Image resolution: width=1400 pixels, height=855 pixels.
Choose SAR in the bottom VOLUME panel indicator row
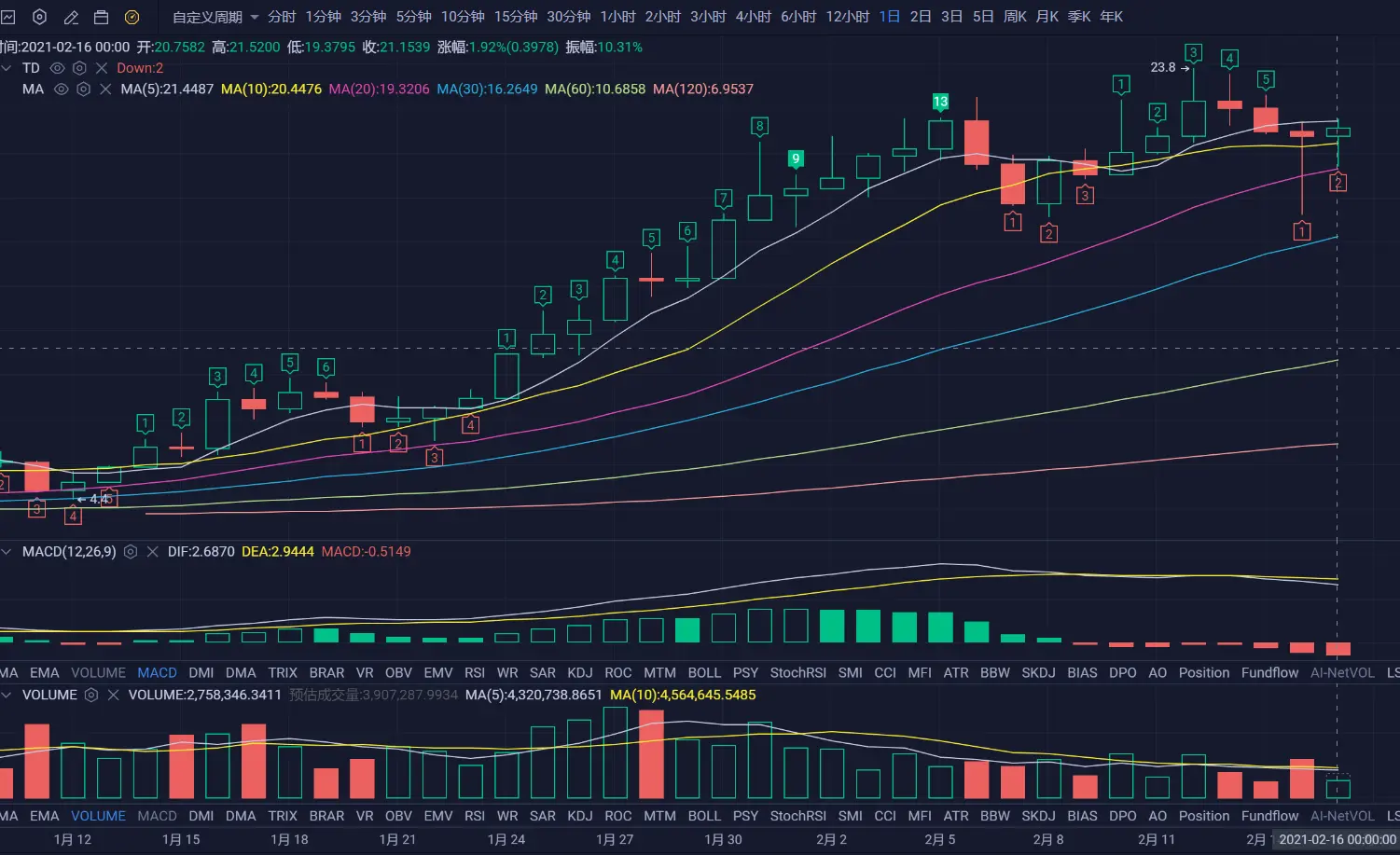click(543, 817)
